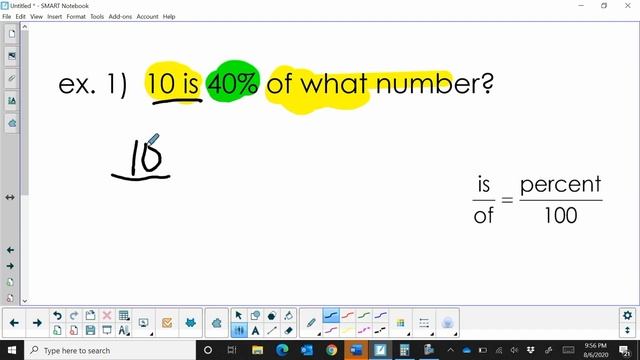Click the sidebar scroll down arrow
This screenshot has width=640, height=360.
tap(24, 301)
